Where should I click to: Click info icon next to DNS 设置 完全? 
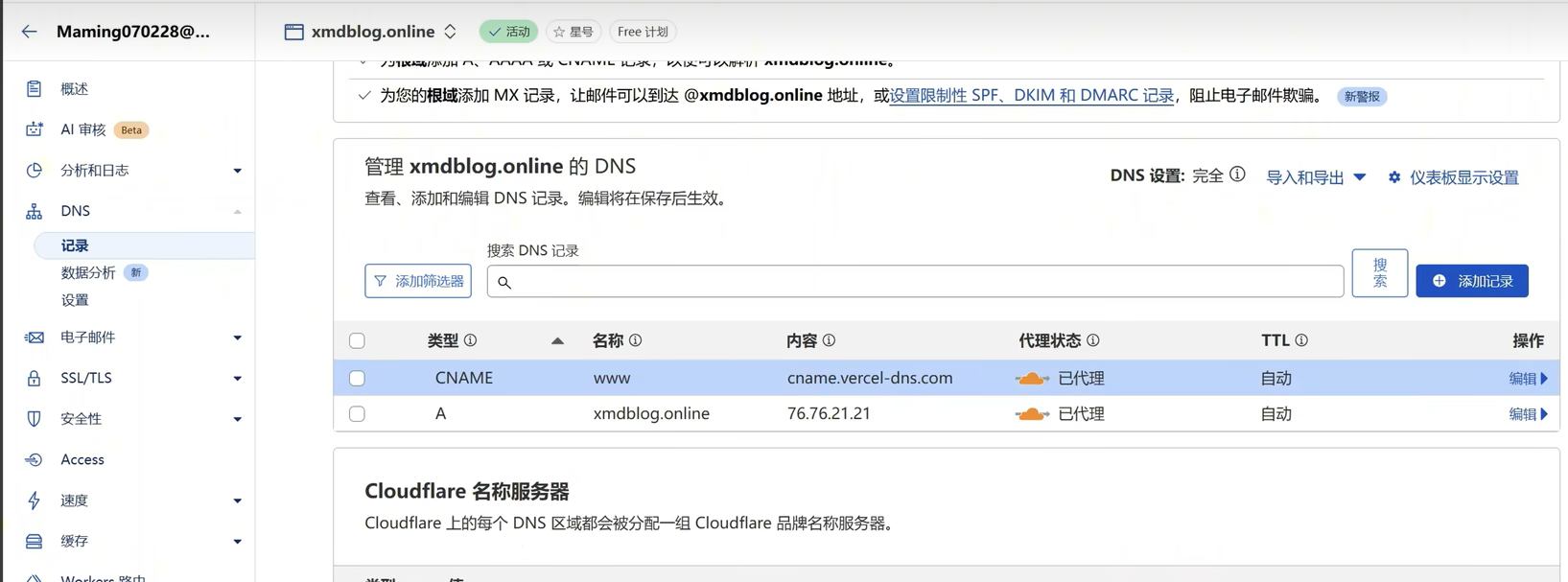[x=1237, y=175]
